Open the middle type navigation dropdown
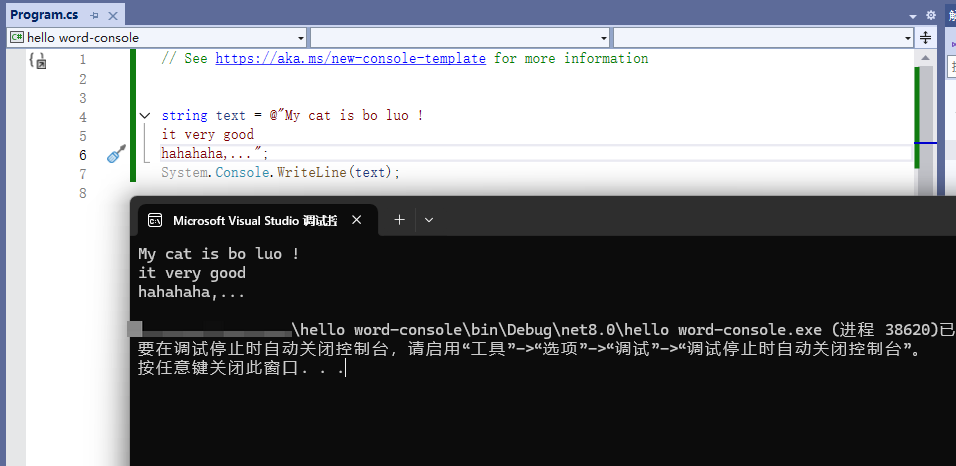The image size is (956, 466). (x=460, y=37)
